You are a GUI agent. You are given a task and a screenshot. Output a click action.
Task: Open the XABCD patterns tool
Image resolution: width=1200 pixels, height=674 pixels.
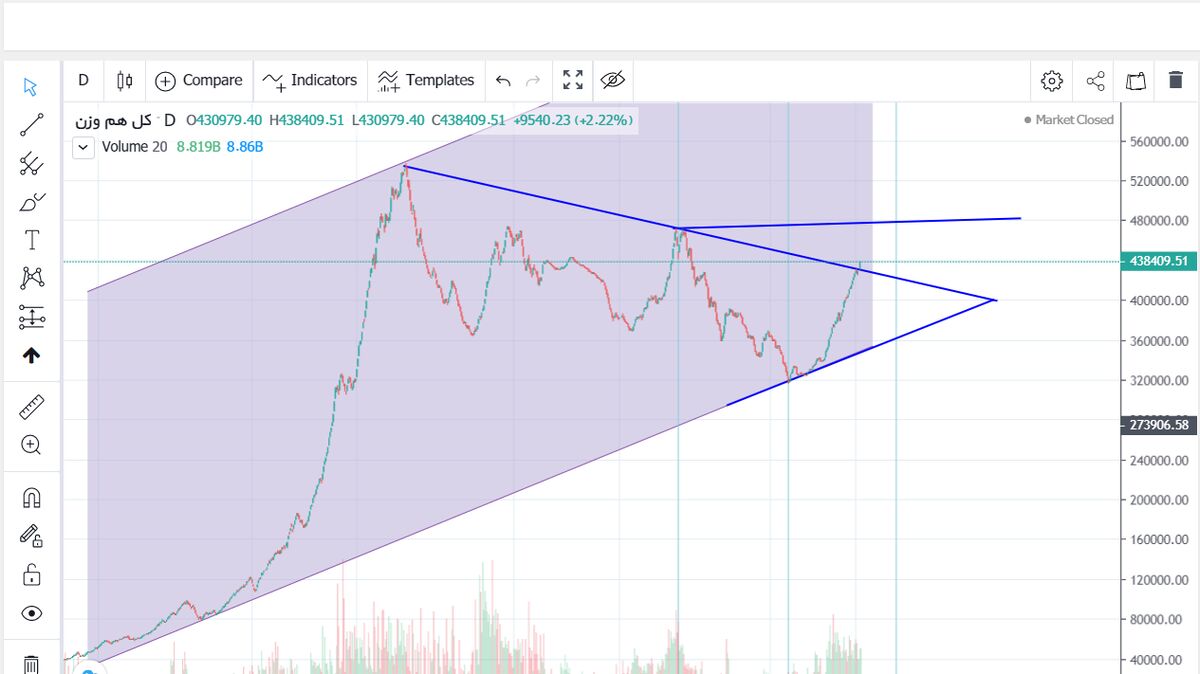pos(31,278)
